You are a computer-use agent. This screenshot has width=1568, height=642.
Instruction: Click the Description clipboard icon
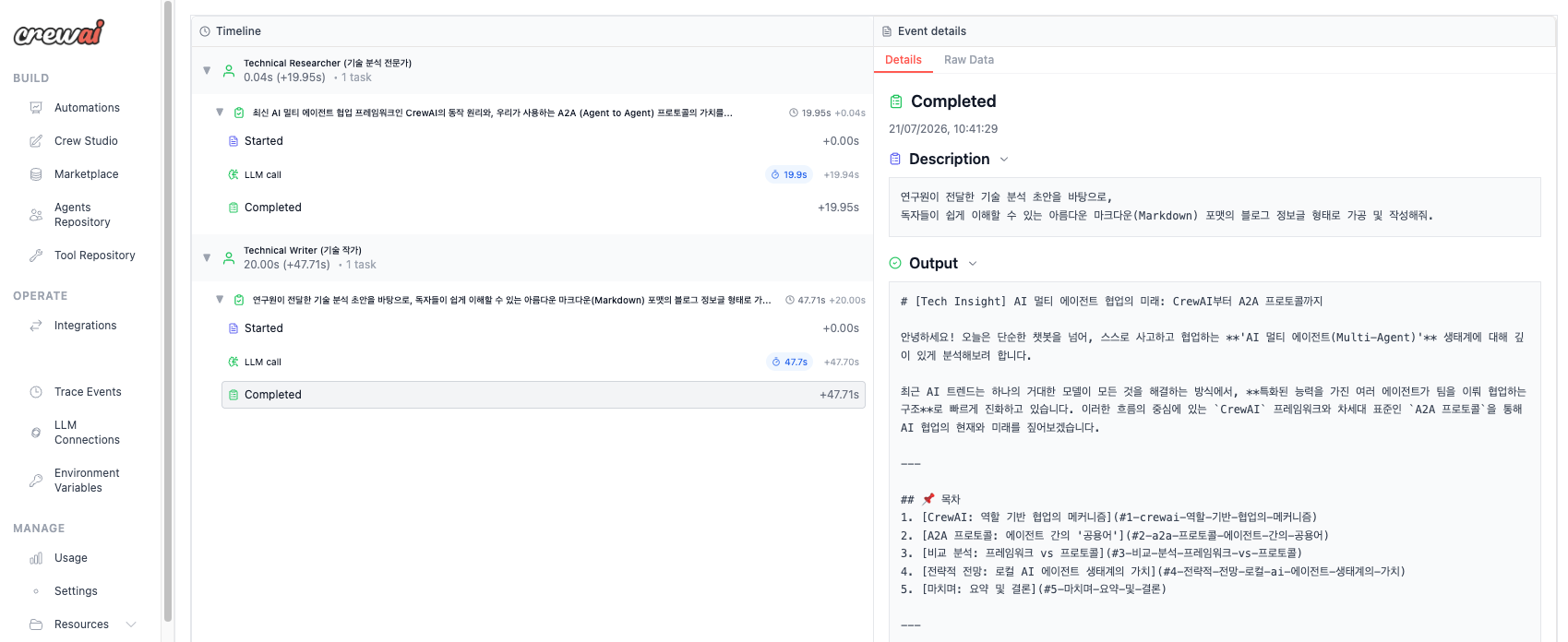895,159
